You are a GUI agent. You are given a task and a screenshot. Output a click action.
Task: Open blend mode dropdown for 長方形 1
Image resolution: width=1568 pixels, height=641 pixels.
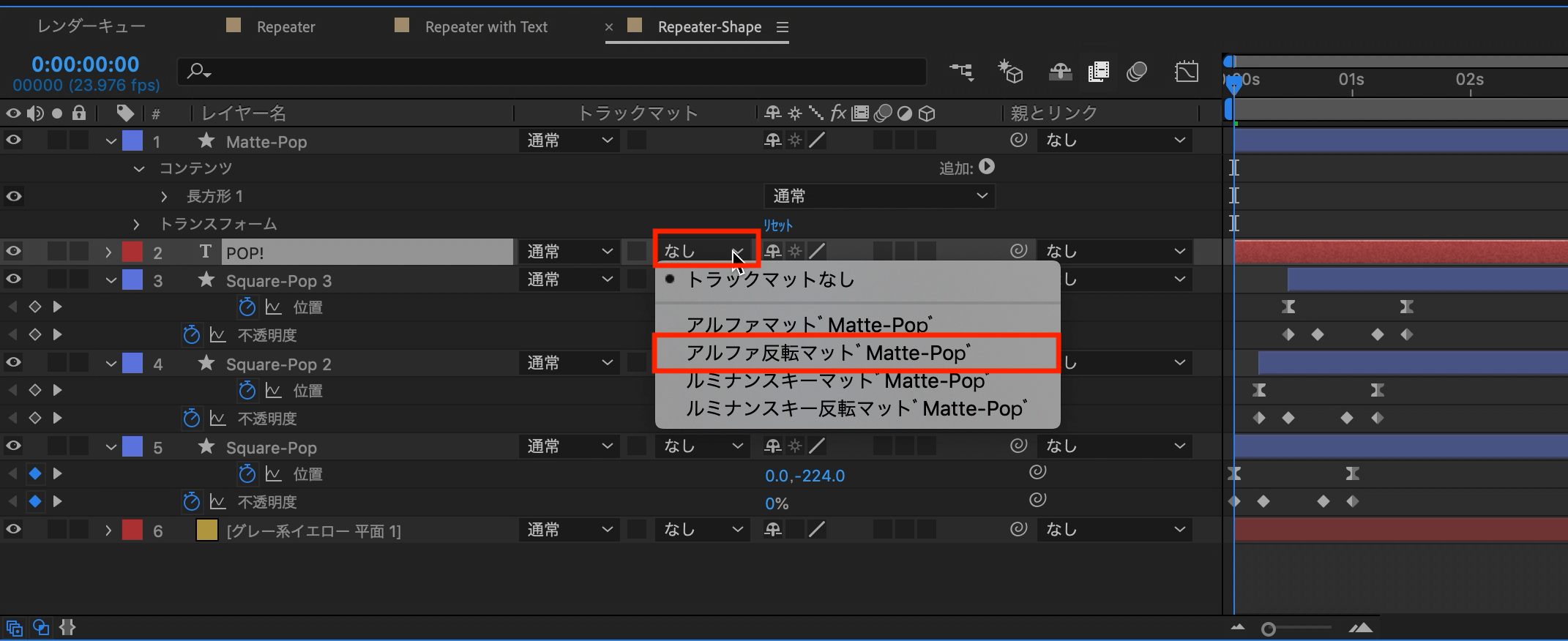pos(878,196)
